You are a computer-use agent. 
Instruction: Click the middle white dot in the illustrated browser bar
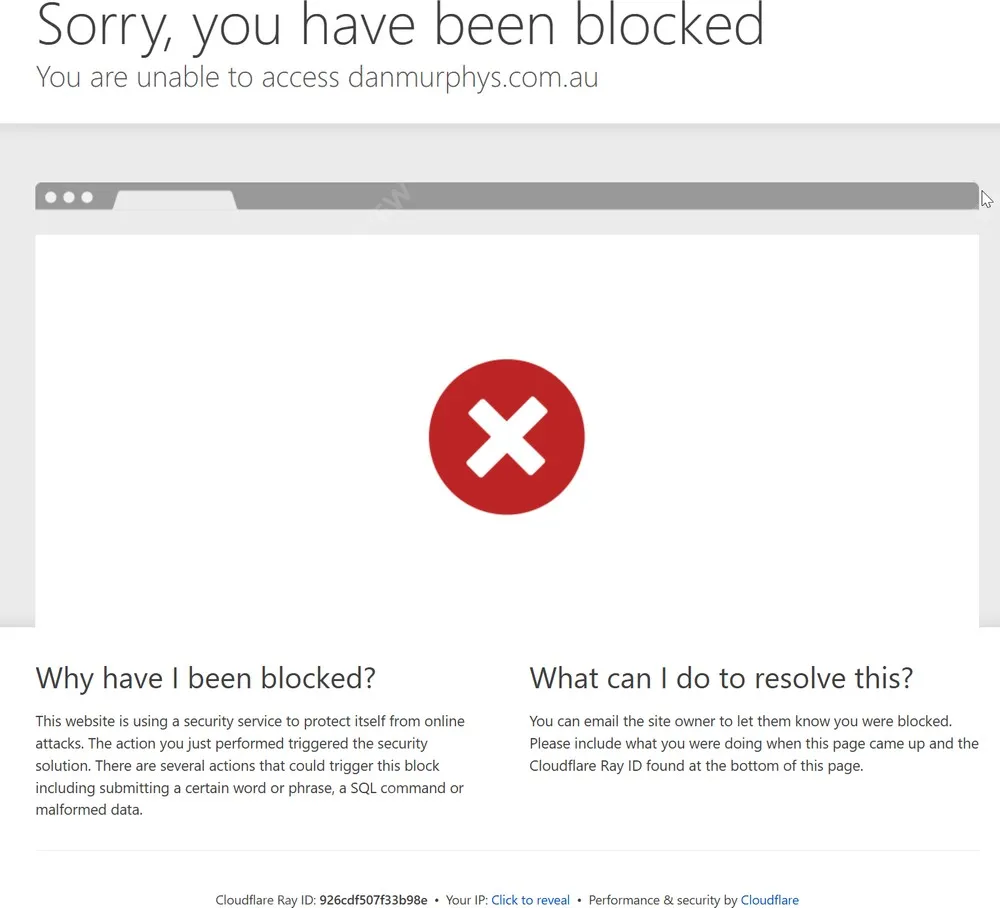point(69,197)
